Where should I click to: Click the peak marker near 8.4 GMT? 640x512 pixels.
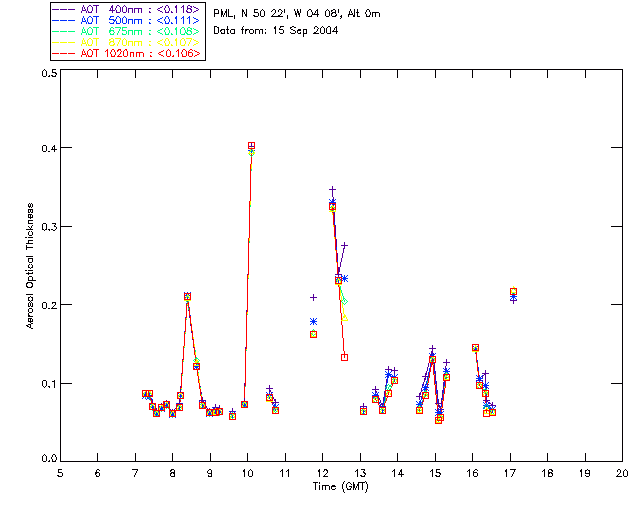tap(187, 296)
